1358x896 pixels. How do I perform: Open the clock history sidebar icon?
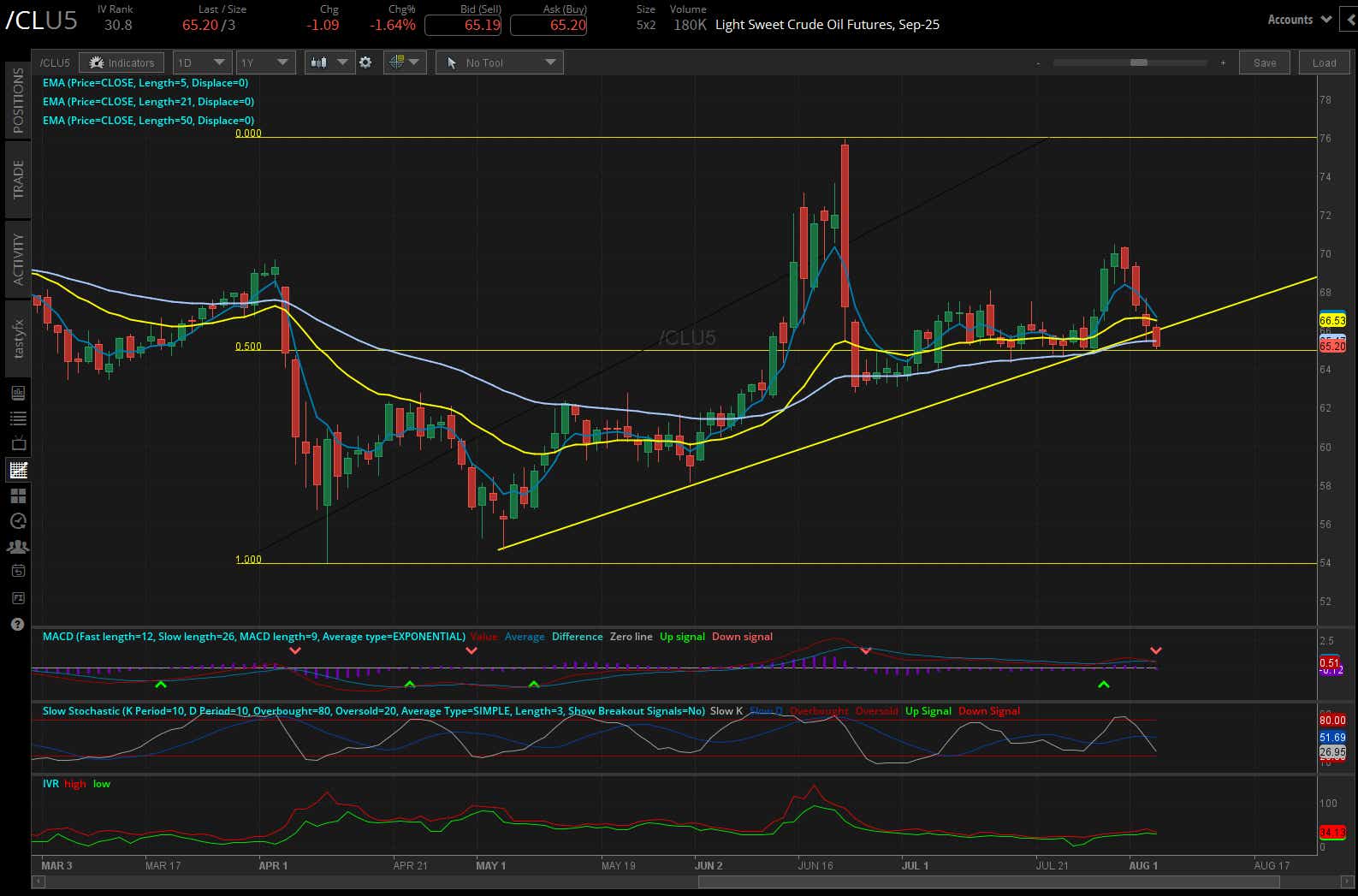coord(18,521)
